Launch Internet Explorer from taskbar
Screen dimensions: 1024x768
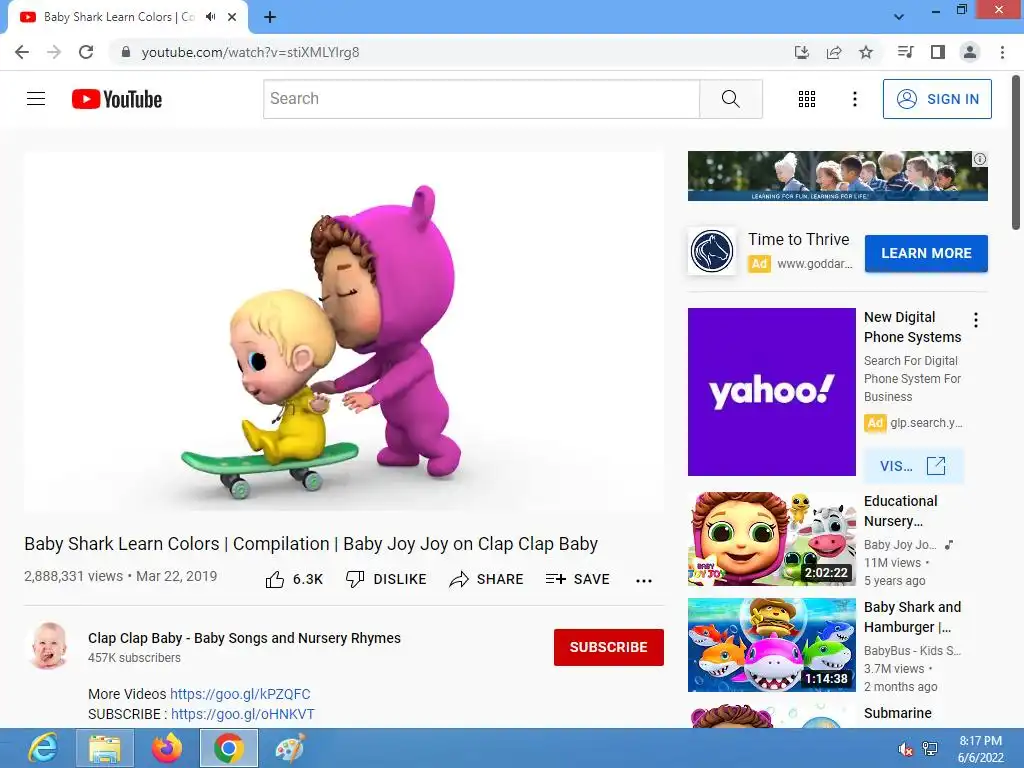click(43, 748)
